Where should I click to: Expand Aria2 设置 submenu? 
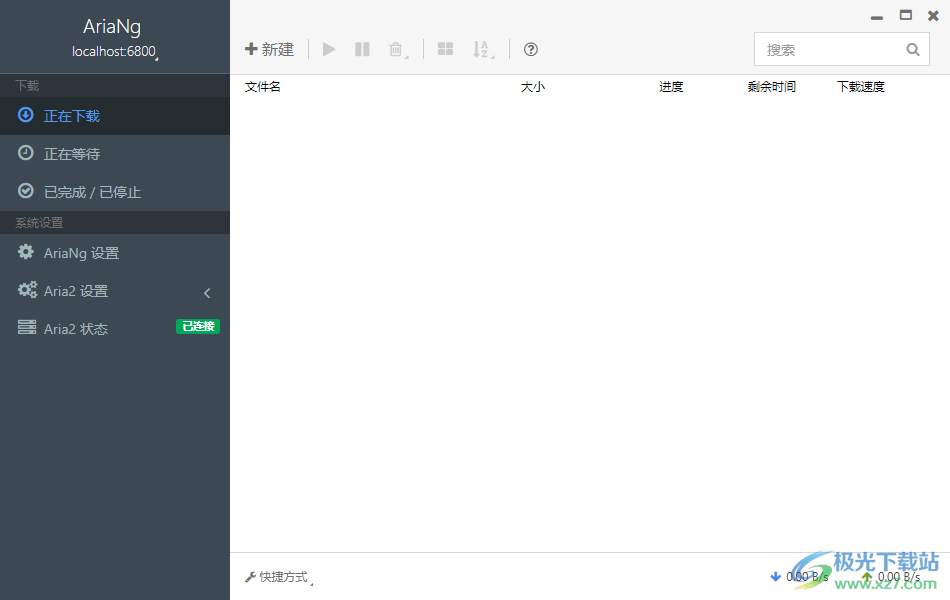click(x=115, y=291)
